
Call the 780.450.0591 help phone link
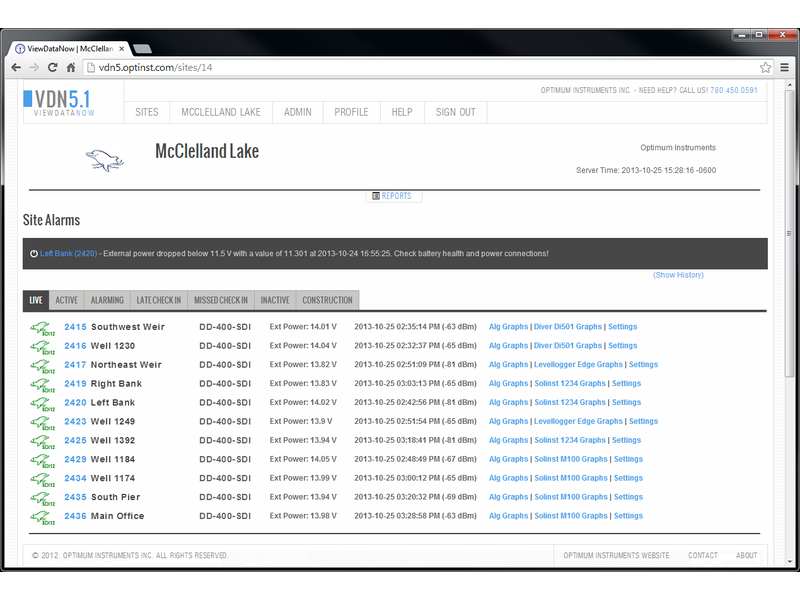[x=734, y=90]
